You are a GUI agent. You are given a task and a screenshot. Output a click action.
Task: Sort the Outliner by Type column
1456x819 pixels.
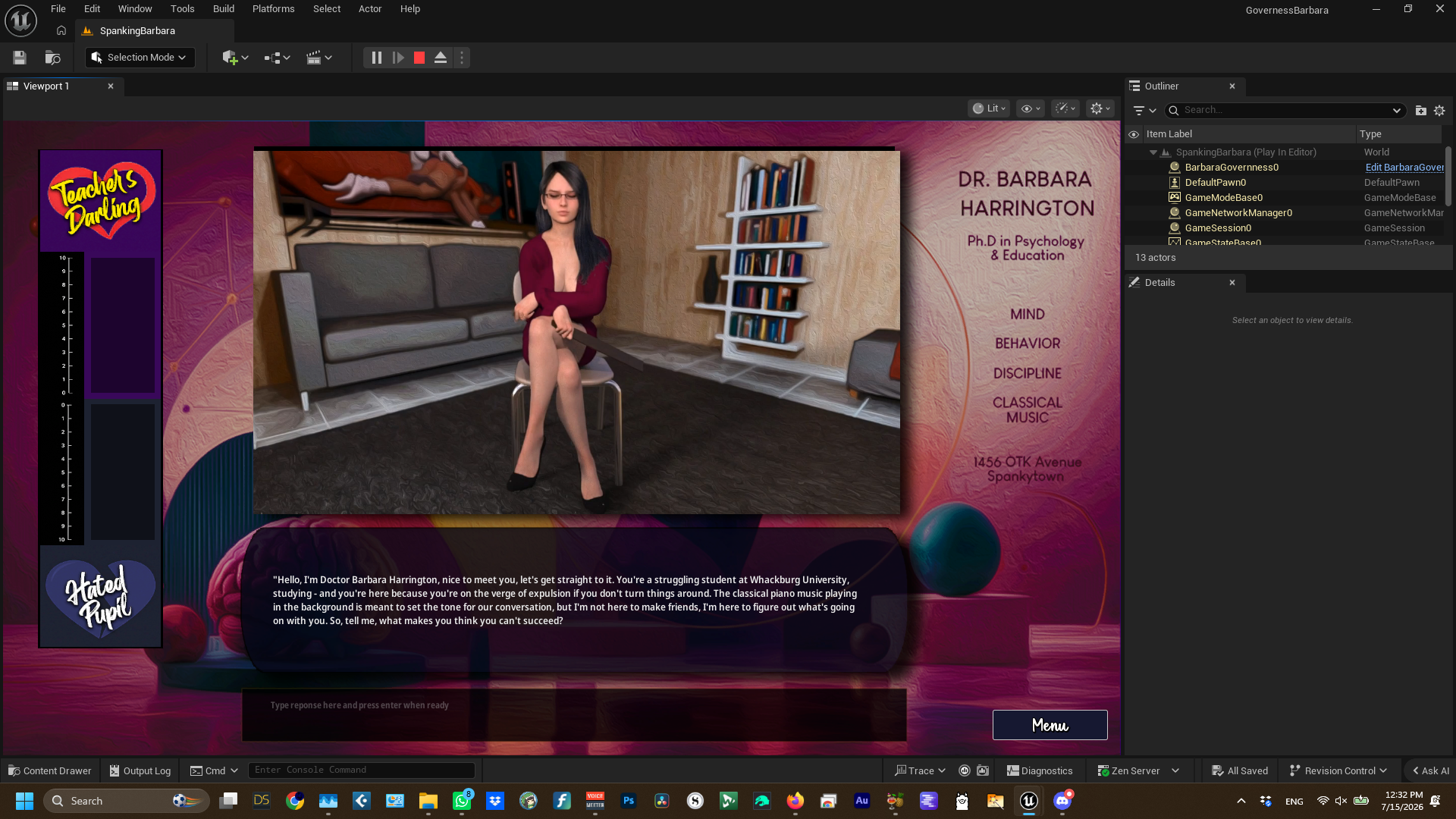(1370, 134)
